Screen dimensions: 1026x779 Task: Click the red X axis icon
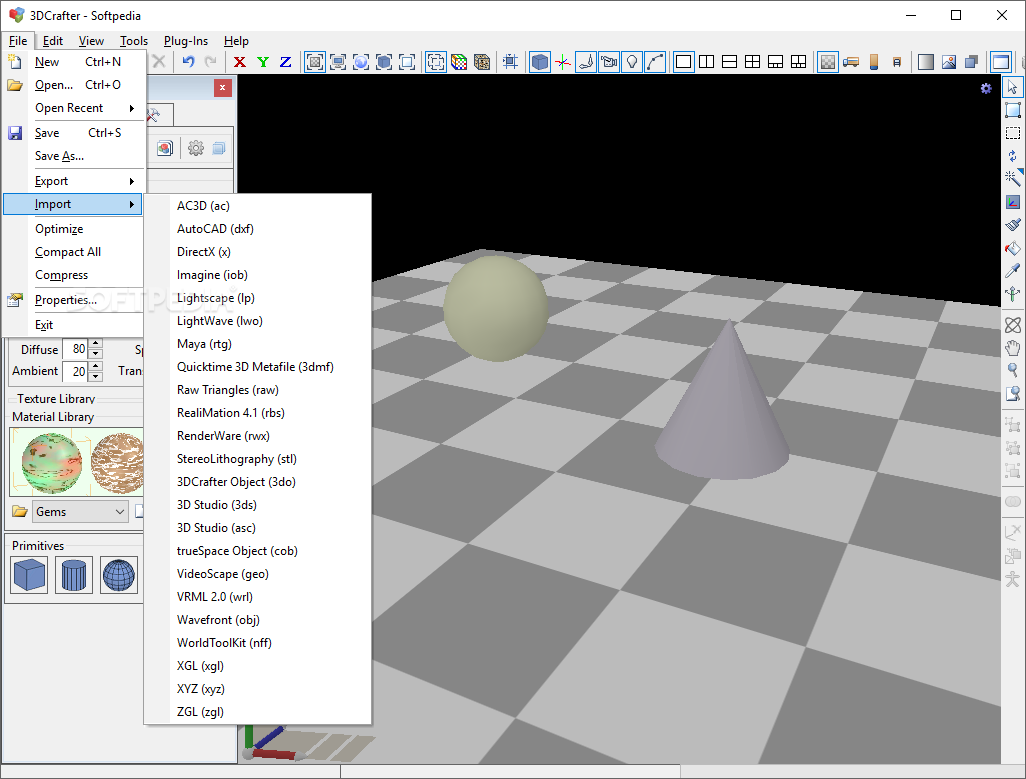(239, 61)
